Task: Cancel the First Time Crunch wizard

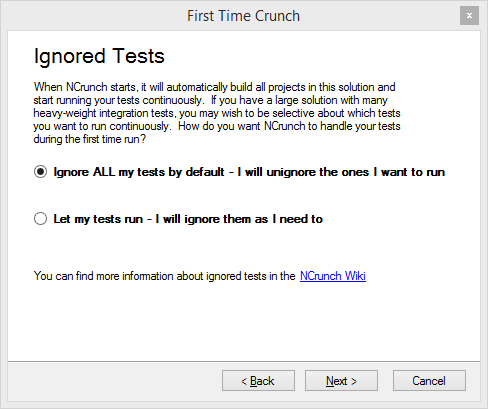Action: tap(429, 380)
